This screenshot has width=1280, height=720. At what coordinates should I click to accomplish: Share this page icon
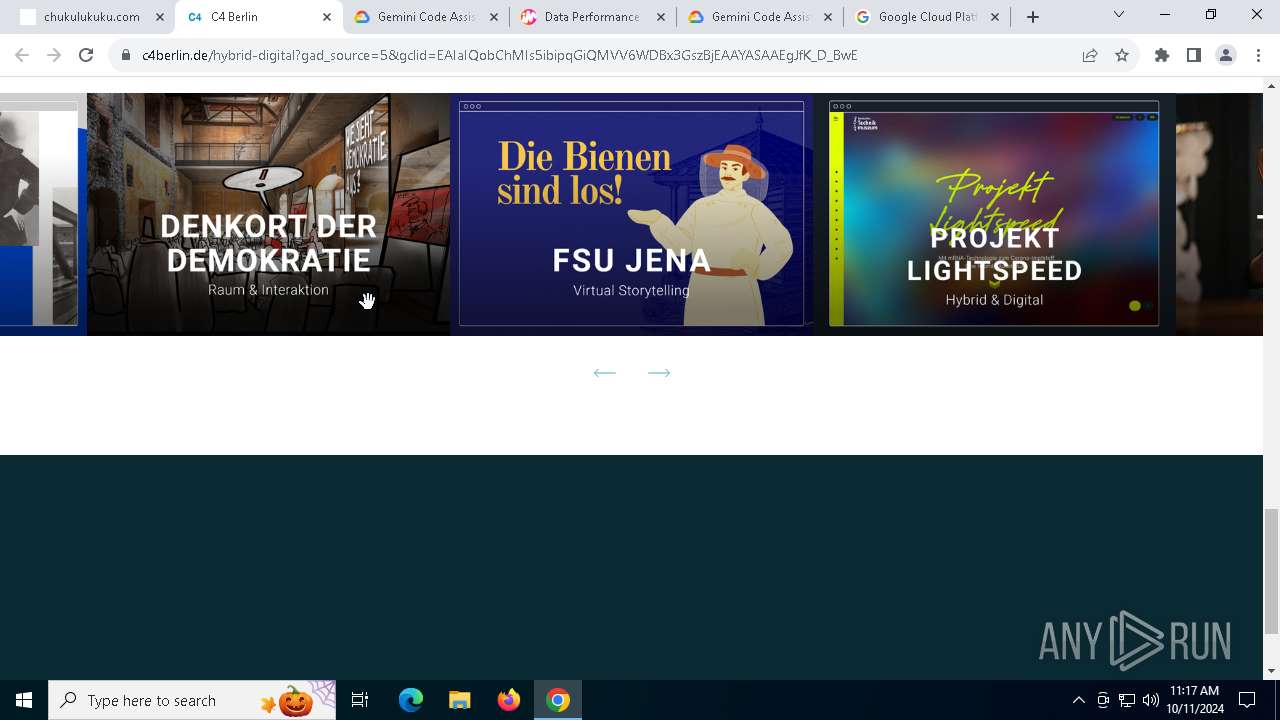pos(1090,55)
